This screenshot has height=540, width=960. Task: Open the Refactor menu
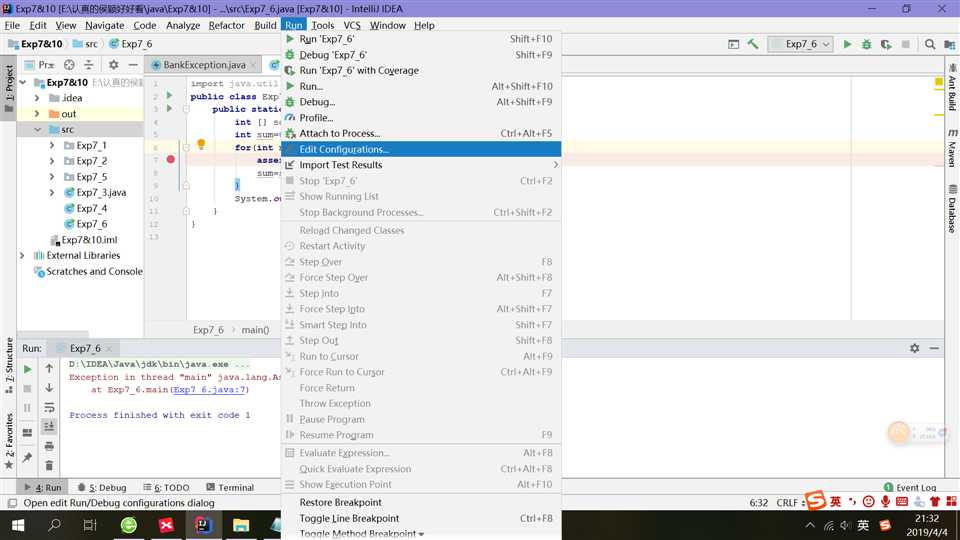pos(227,25)
